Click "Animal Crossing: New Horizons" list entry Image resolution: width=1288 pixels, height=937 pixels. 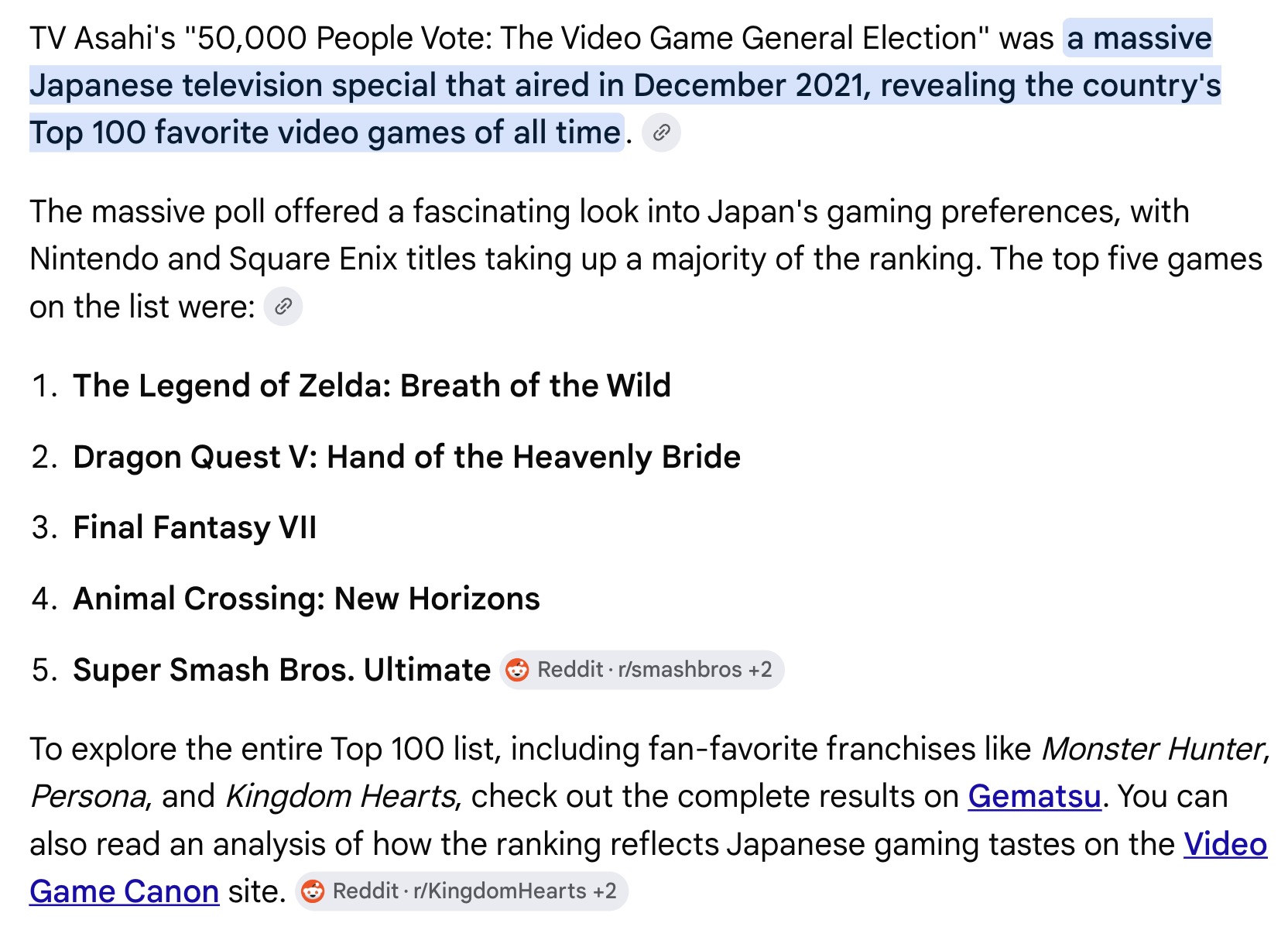point(307,599)
